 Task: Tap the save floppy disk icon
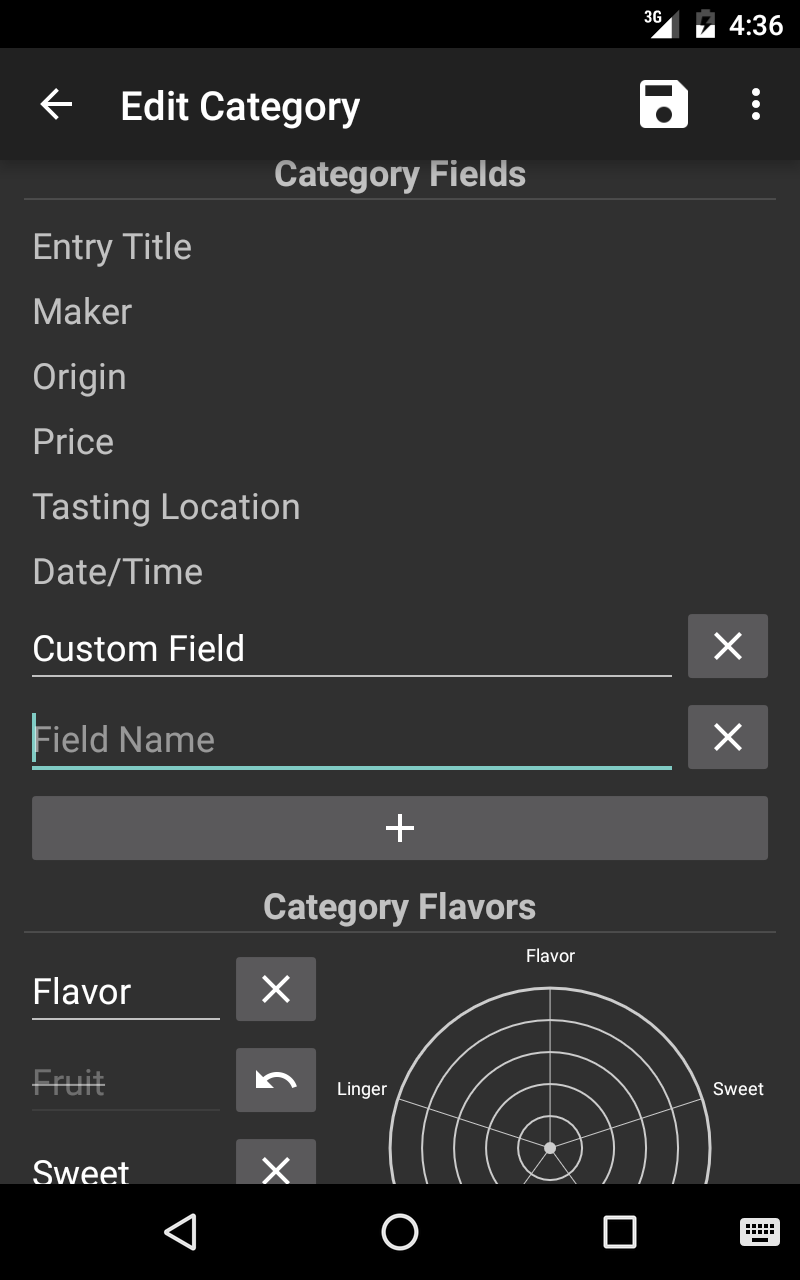click(664, 104)
